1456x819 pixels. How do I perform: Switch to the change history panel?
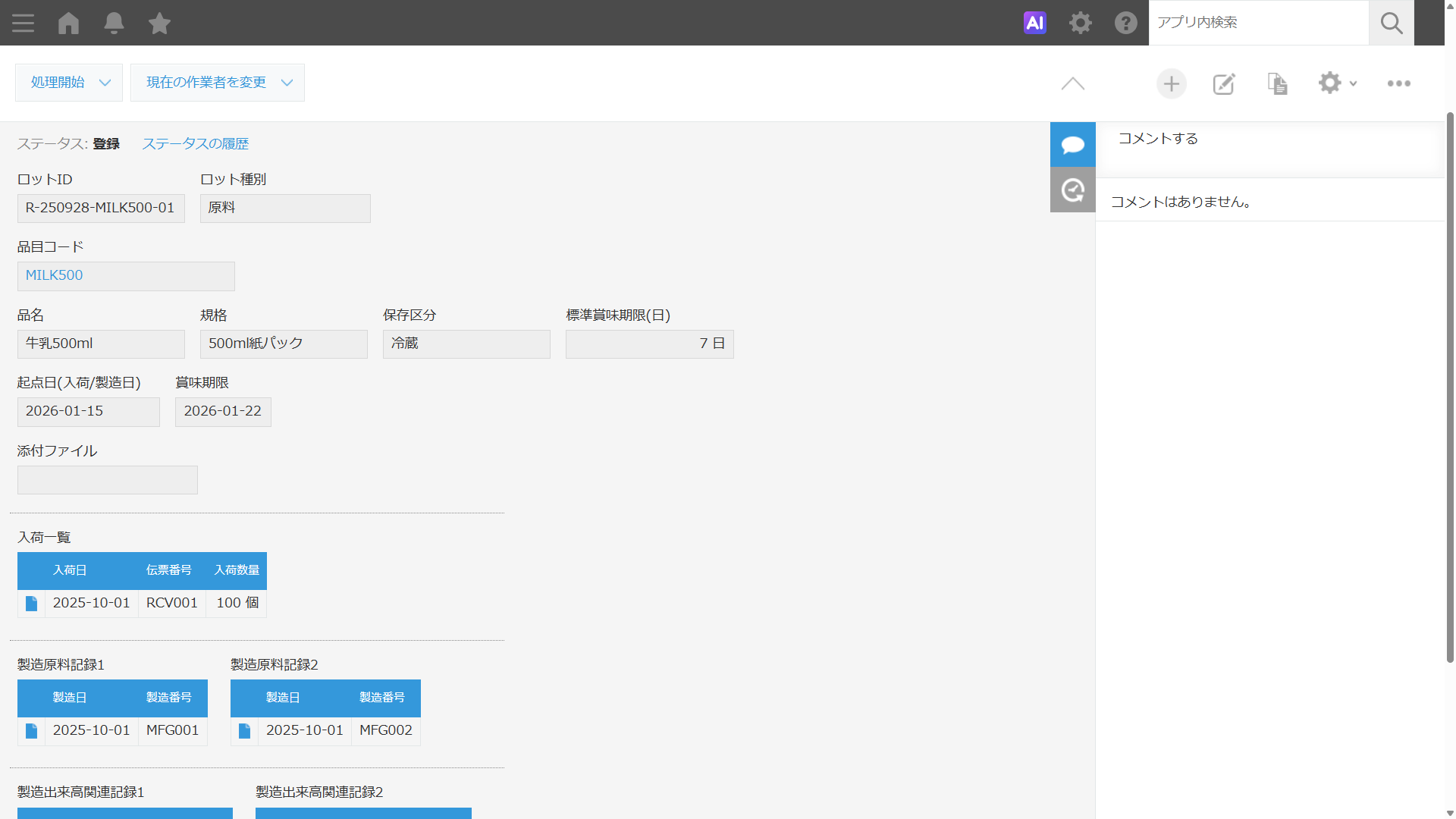coord(1072,190)
